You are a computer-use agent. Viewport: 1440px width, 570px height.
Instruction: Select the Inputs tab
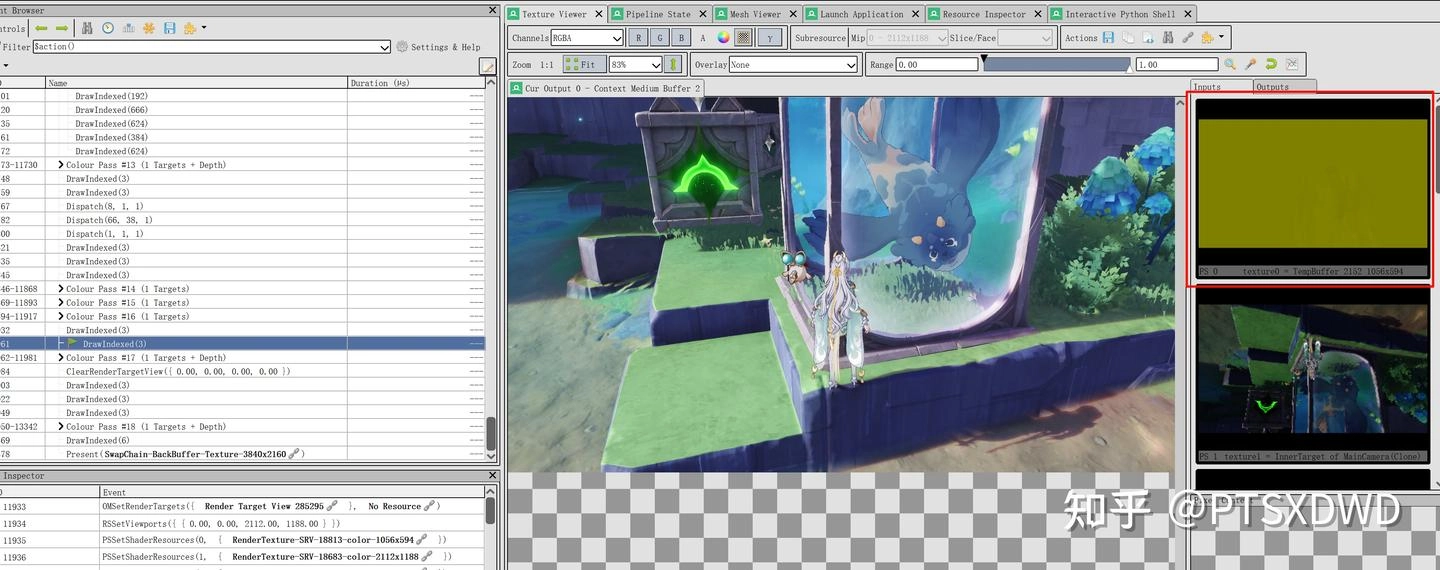(1221, 87)
